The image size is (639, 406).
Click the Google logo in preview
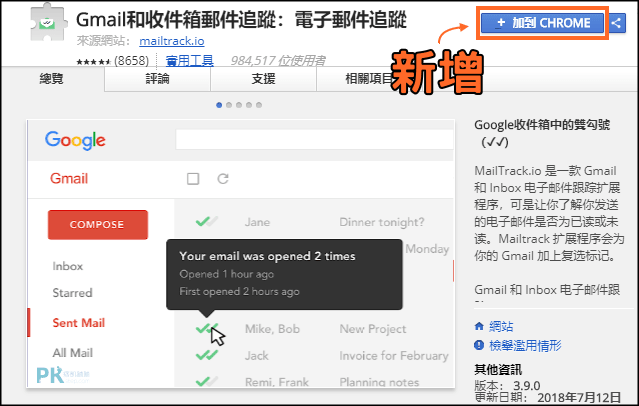(75, 141)
